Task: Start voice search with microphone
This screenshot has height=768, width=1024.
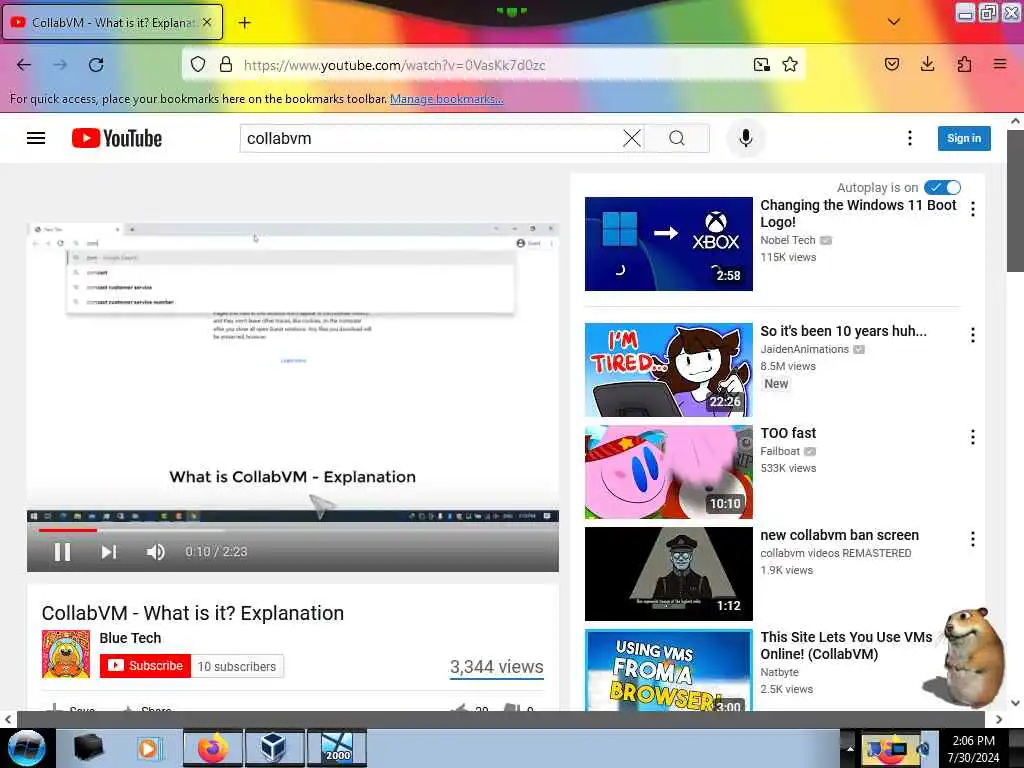Action: pyautogui.click(x=746, y=138)
